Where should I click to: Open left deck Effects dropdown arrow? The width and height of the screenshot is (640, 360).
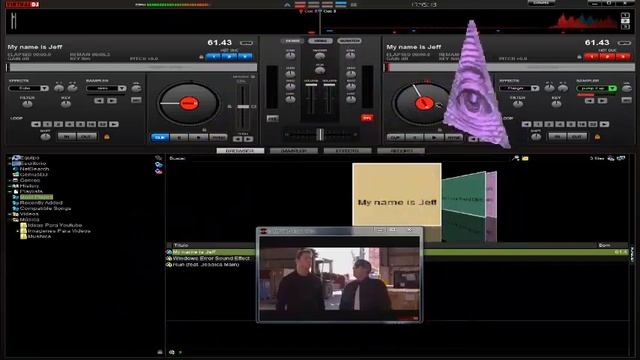(44, 88)
